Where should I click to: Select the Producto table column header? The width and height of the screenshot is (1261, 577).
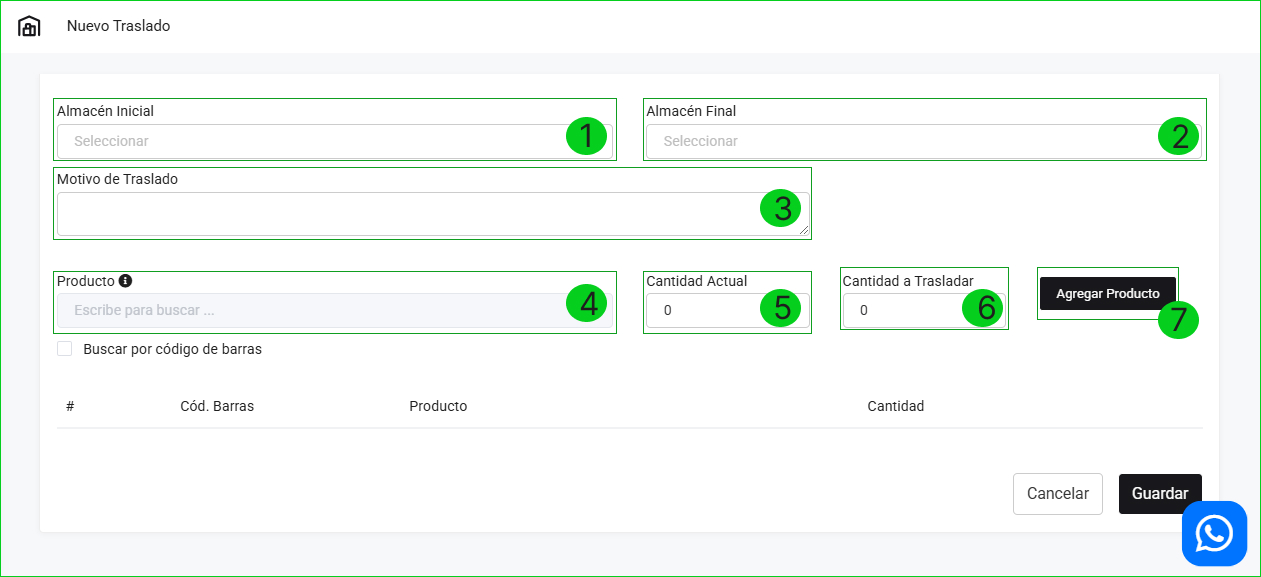click(438, 406)
